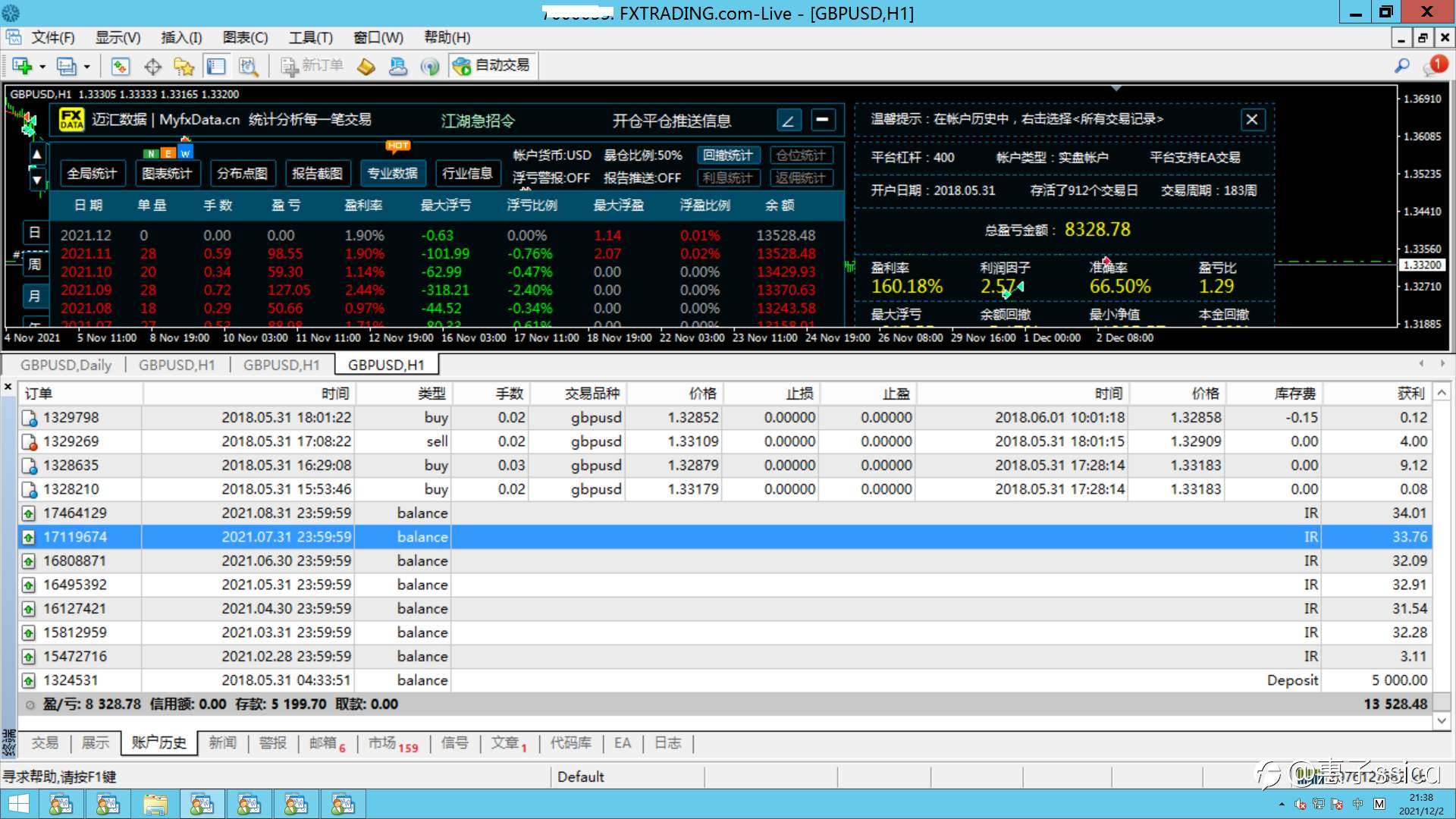
Task: Select the 仓位统计 option
Action: (x=802, y=155)
